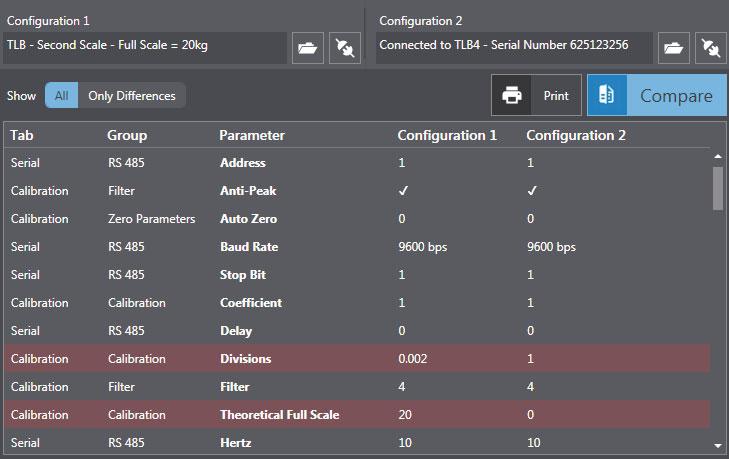Screen dimensions: 729x459
Task: Click the Group column header
Action: (x=127, y=135)
